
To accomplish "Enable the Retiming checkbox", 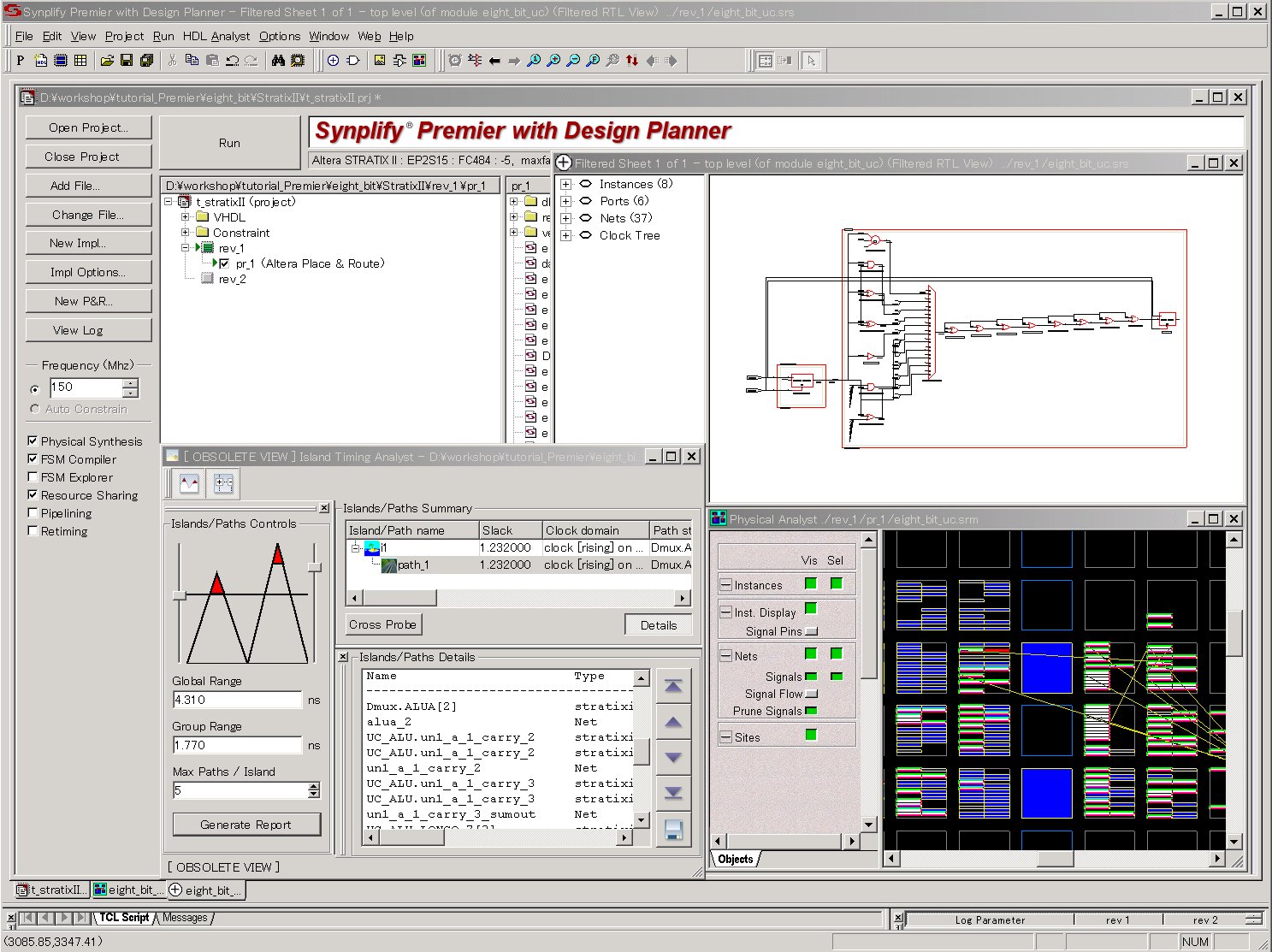I will (x=33, y=531).
